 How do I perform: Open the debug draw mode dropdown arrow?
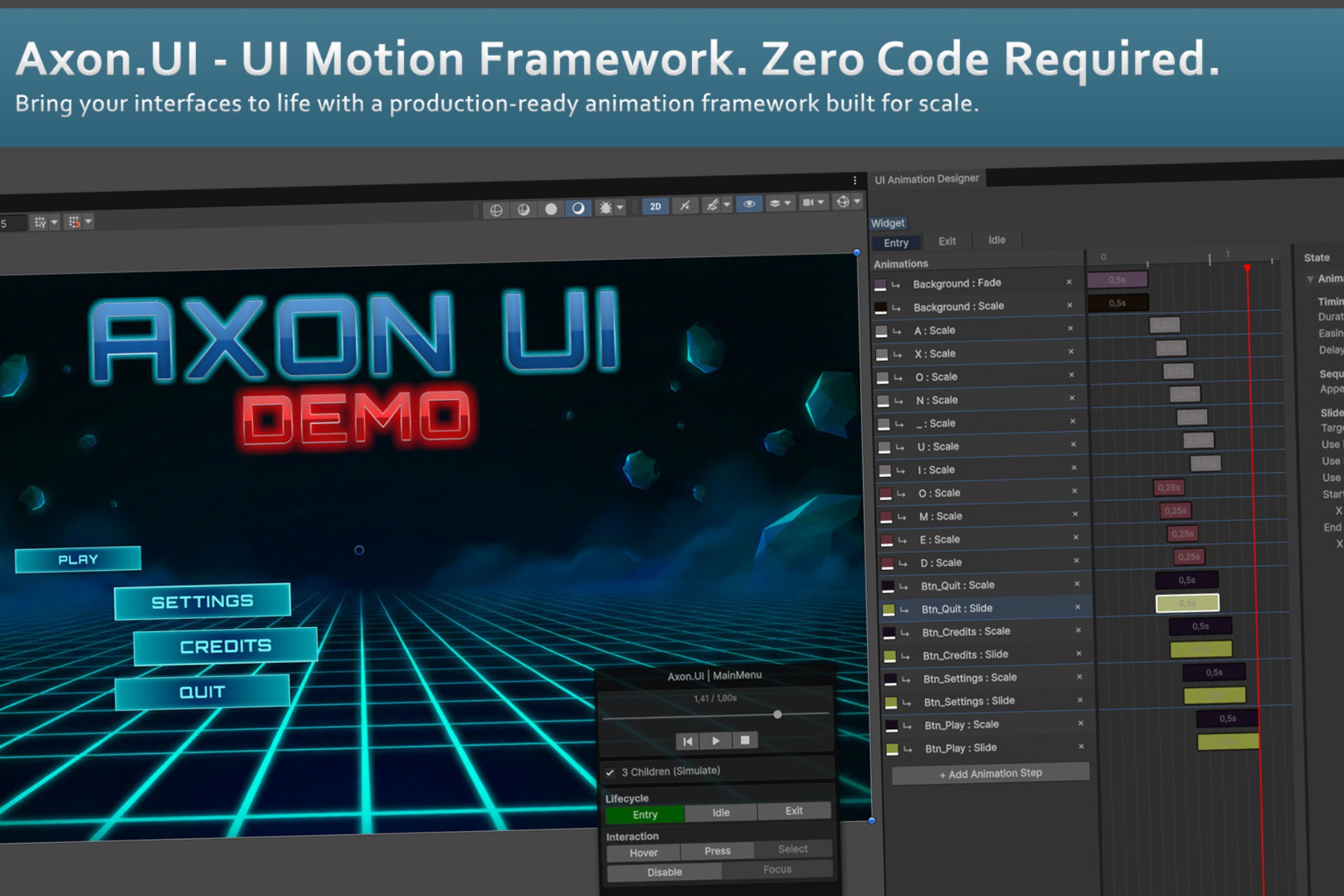pyautogui.click(x=620, y=207)
